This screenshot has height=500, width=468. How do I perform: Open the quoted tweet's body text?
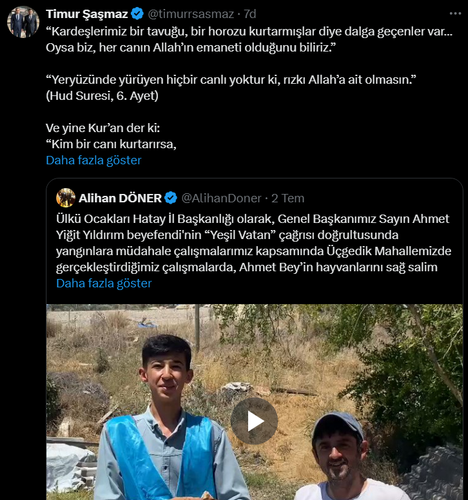[x=254, y=243]
